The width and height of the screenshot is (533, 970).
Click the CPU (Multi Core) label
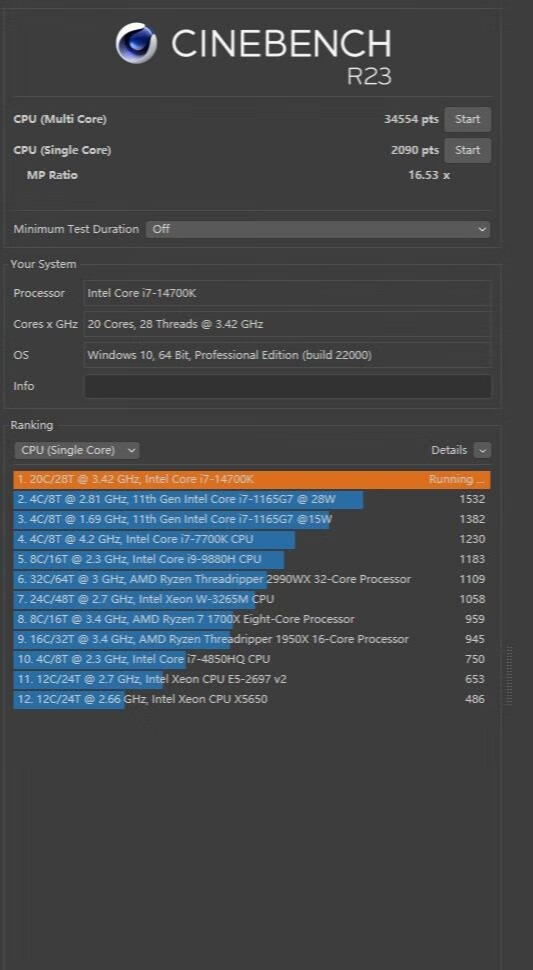pos(60,119)
